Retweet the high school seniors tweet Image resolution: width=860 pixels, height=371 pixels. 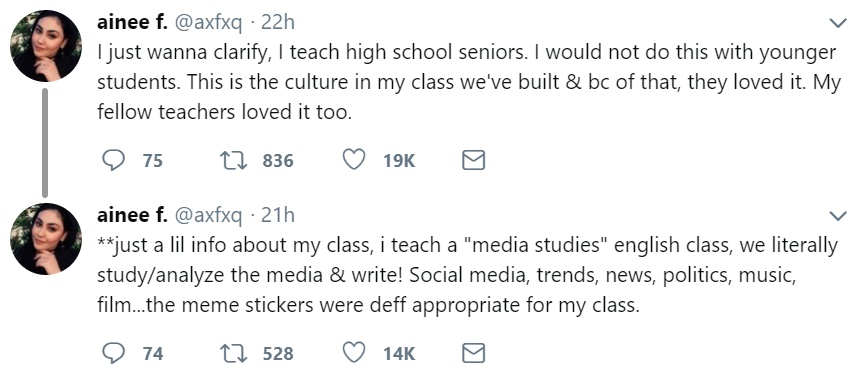[231, 160]
